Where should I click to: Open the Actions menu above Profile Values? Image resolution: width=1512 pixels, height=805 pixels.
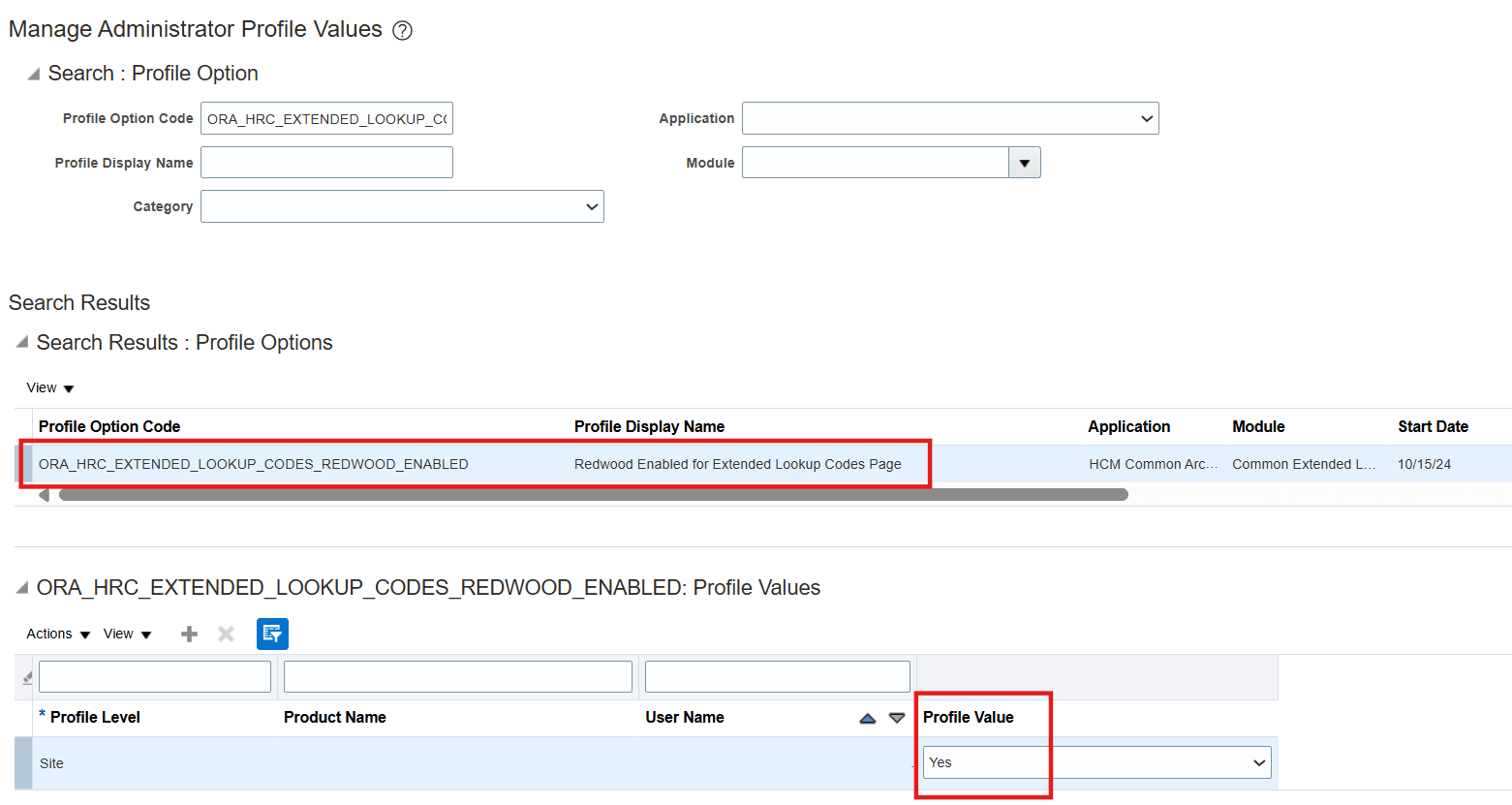(56, 634)
